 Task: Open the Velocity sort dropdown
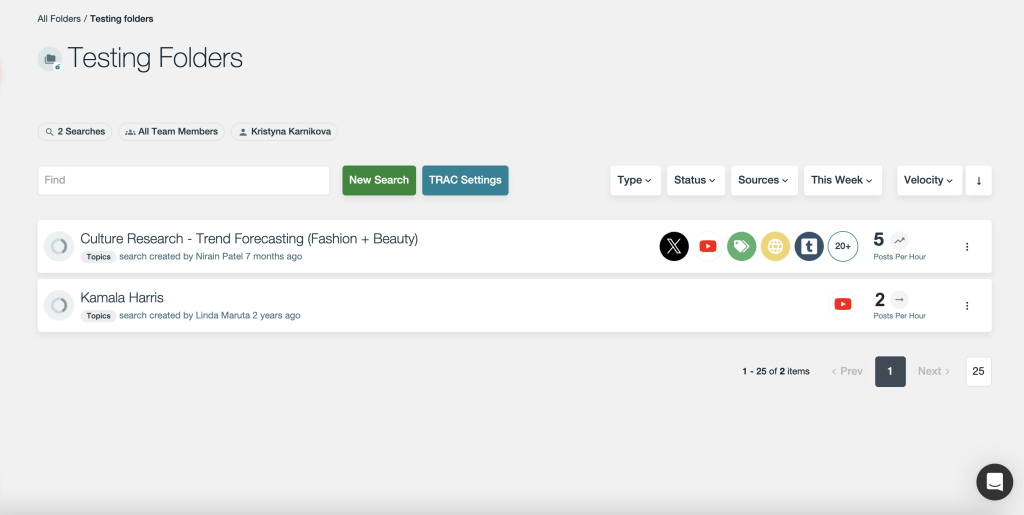(929, 180)
